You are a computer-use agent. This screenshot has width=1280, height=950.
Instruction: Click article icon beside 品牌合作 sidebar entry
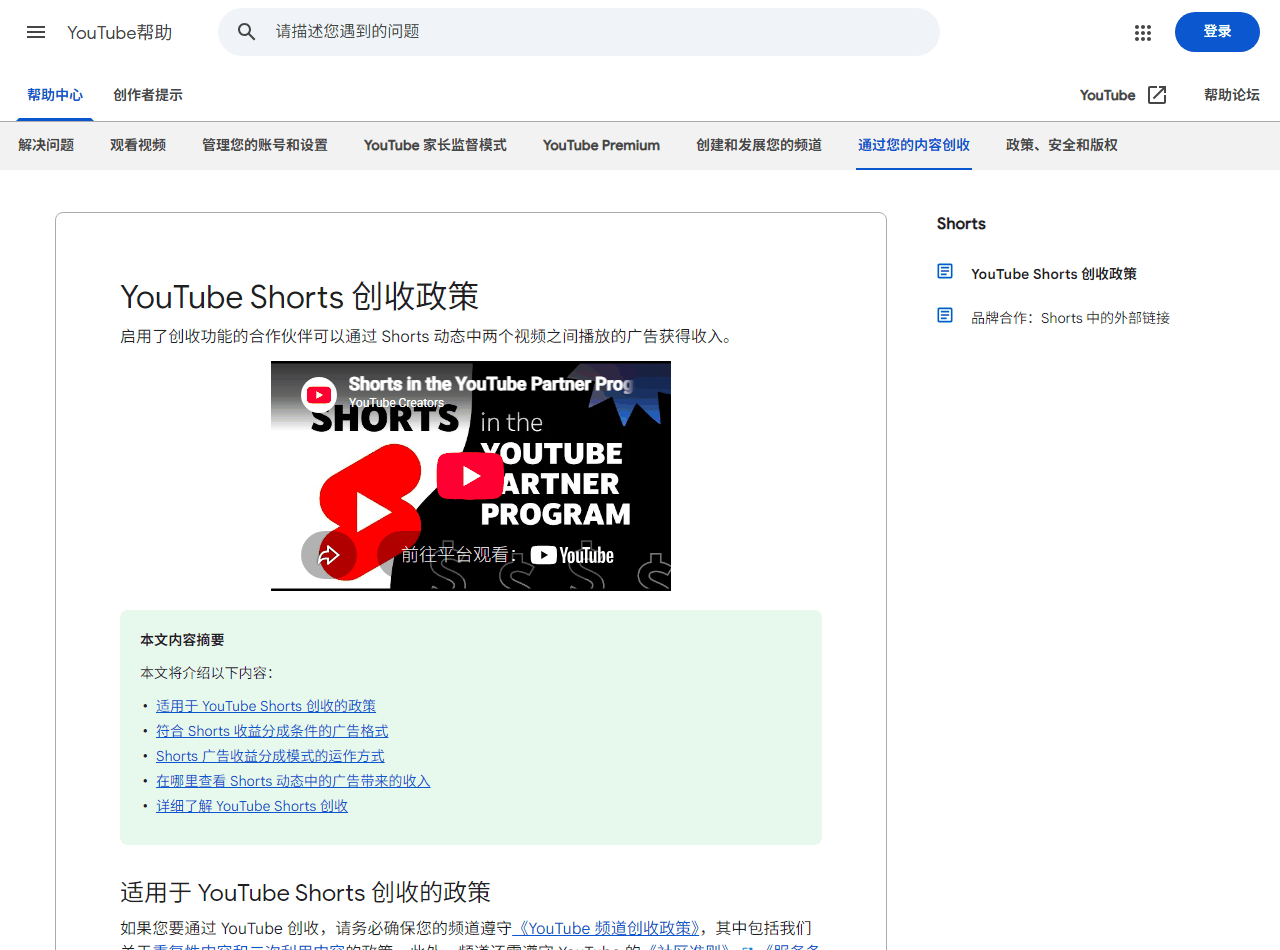tap(945, 316)
